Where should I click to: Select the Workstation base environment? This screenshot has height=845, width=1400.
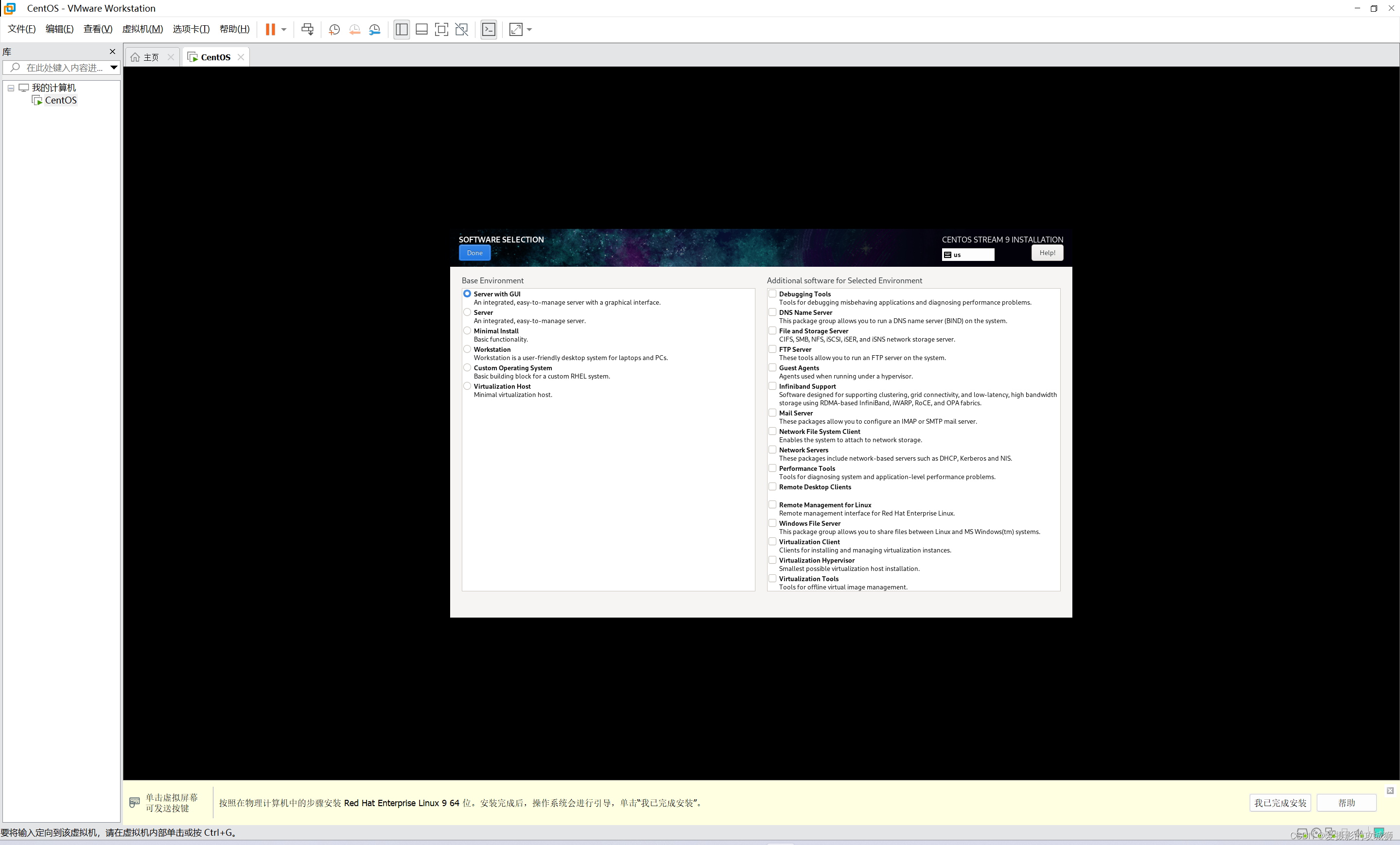click(467, 349)
